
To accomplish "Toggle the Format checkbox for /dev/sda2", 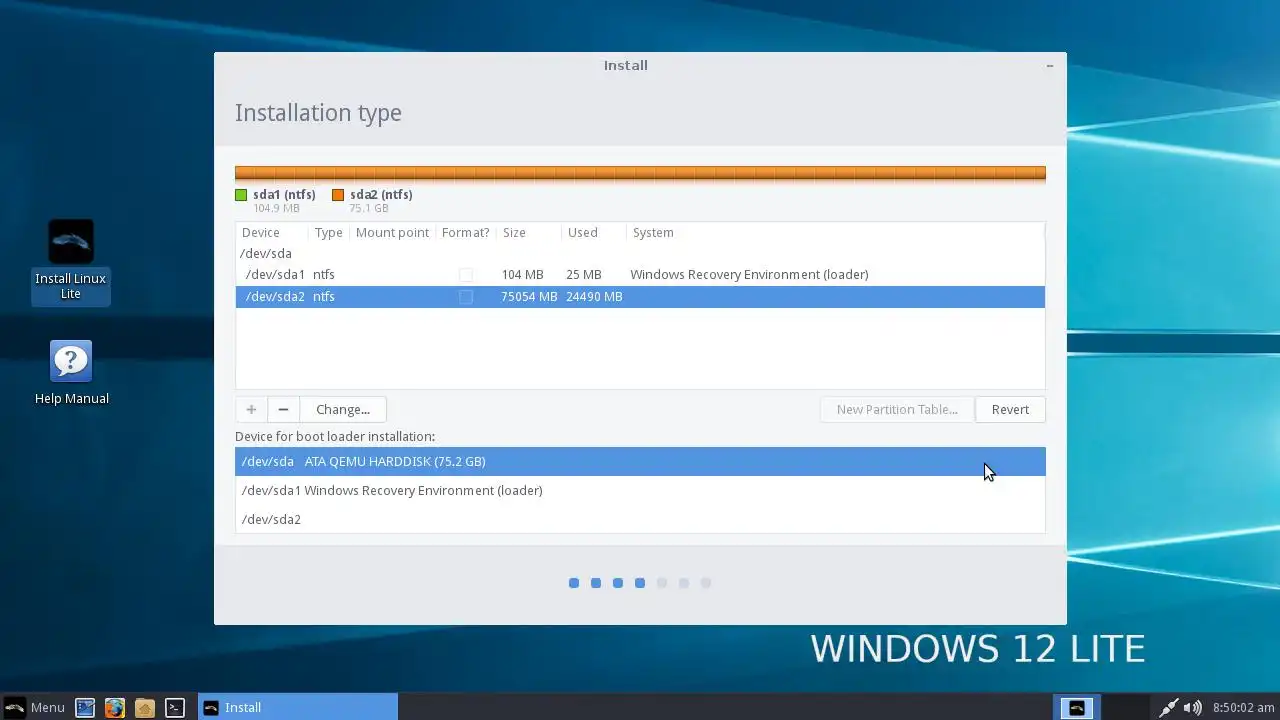I will pyautogui.click(x=465, y=296).
